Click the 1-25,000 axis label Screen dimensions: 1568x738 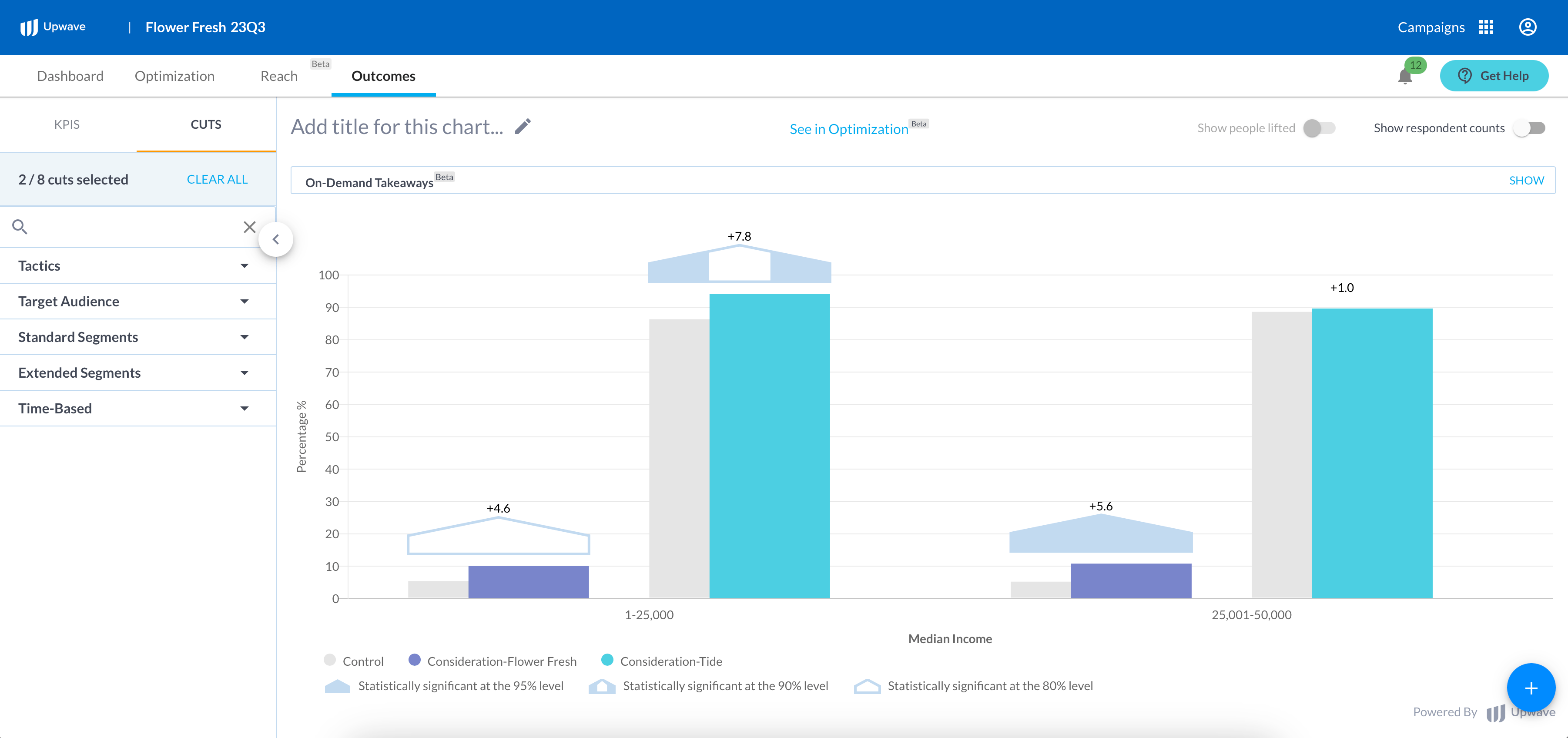(649, 615)
